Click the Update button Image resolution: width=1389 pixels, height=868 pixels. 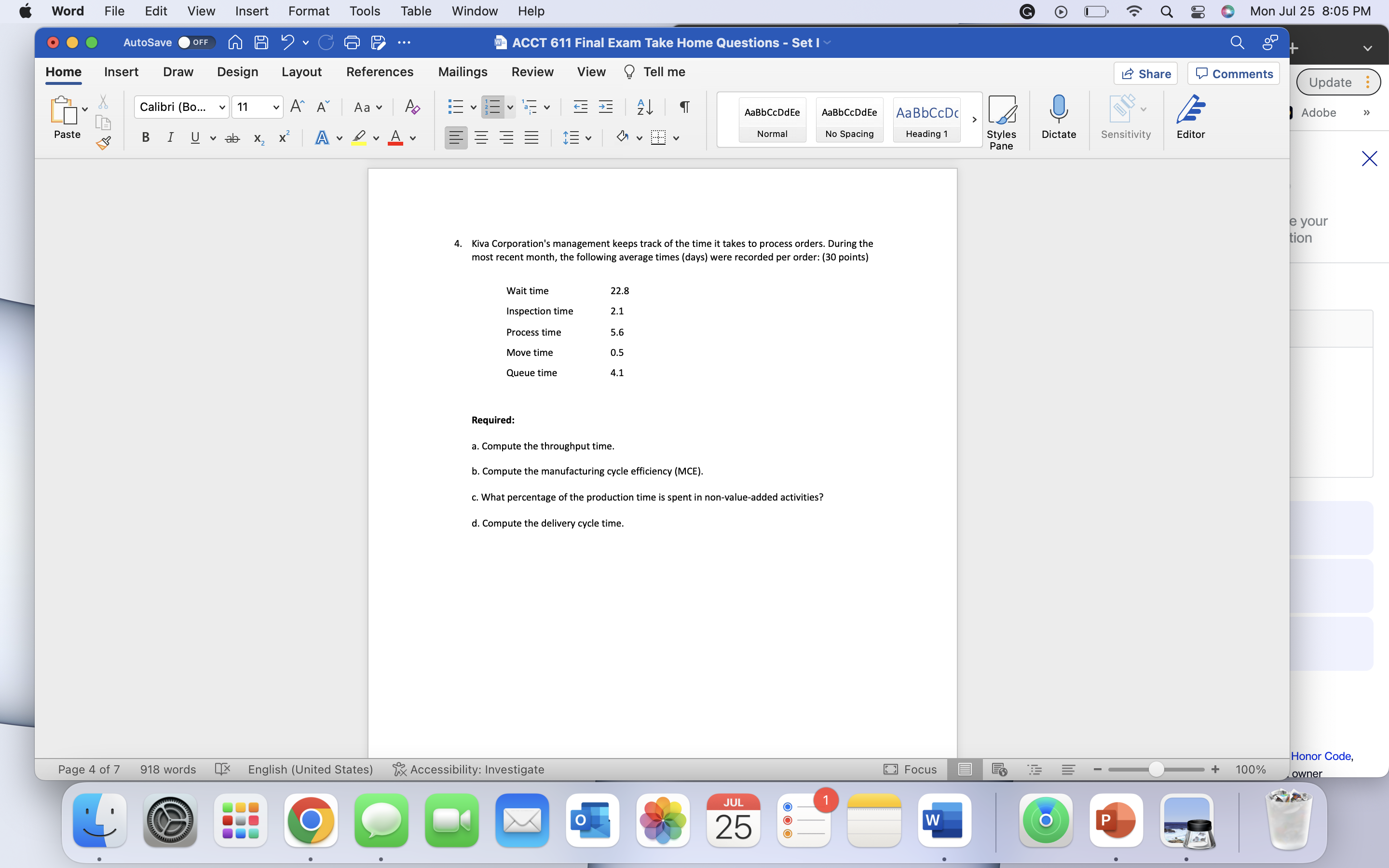[x=1331, y=82]
